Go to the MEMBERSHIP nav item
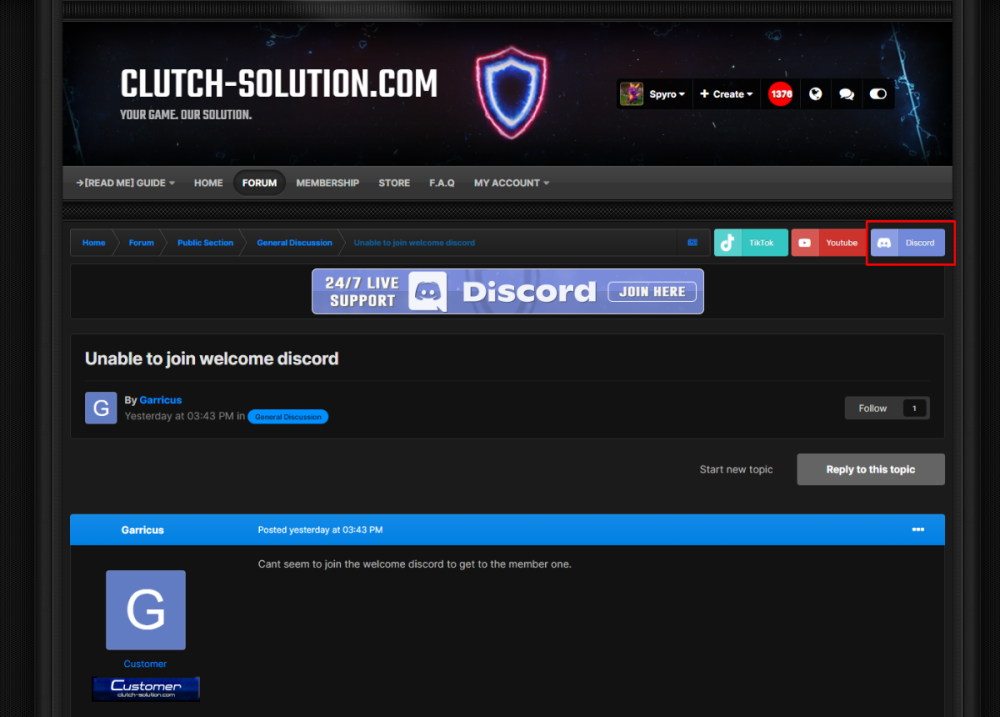 (327, 183)
